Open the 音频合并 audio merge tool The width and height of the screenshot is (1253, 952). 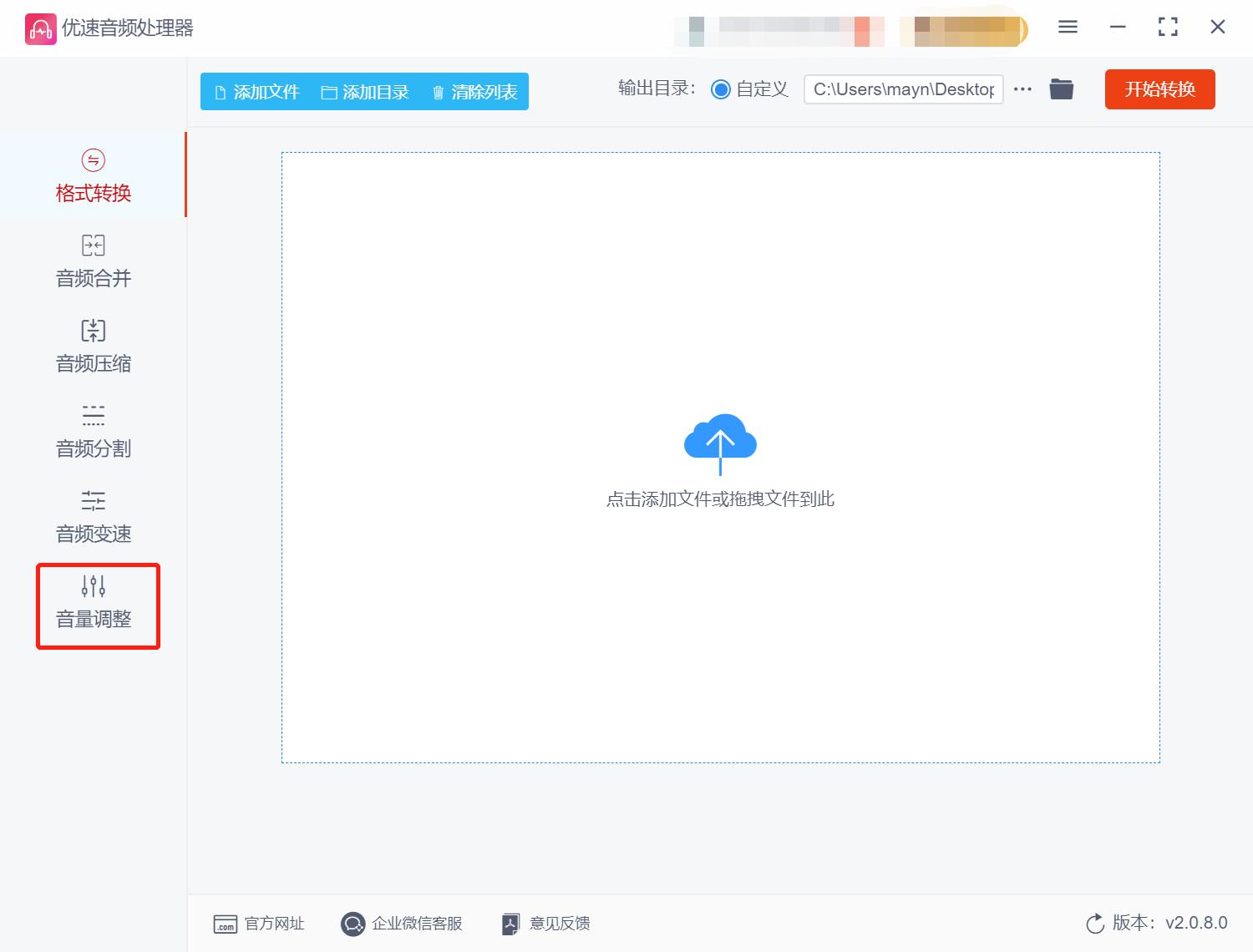92,261
